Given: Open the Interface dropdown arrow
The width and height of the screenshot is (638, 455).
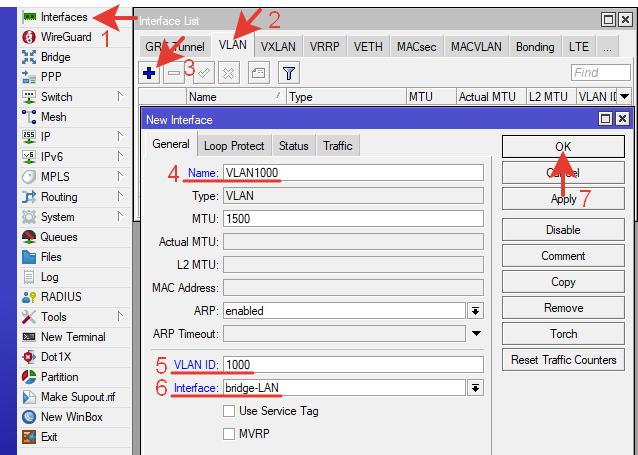Looking at the screenshot, I should pyautogui.click(x=475, y=388).
